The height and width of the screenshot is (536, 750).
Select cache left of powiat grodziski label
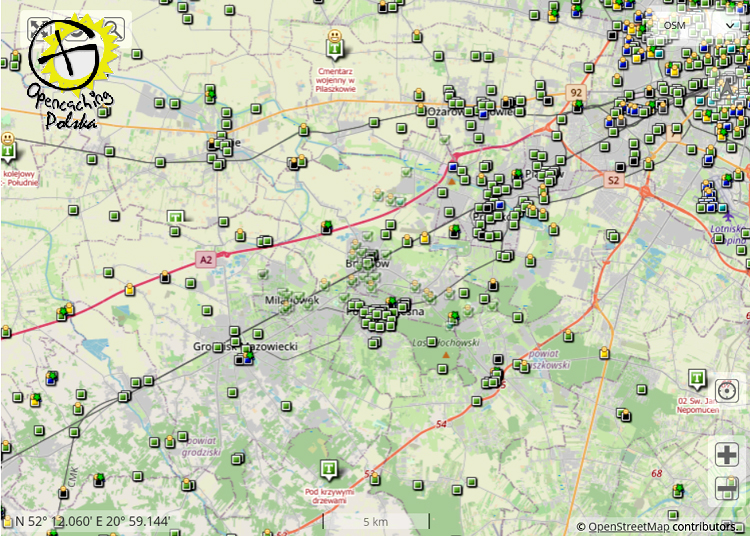tap(170, 442)
